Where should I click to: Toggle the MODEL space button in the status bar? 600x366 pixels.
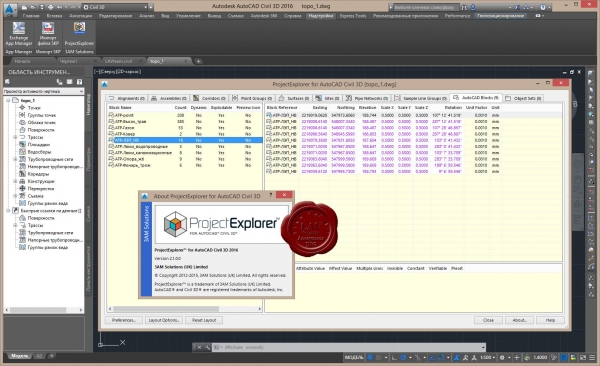(354, 358)
